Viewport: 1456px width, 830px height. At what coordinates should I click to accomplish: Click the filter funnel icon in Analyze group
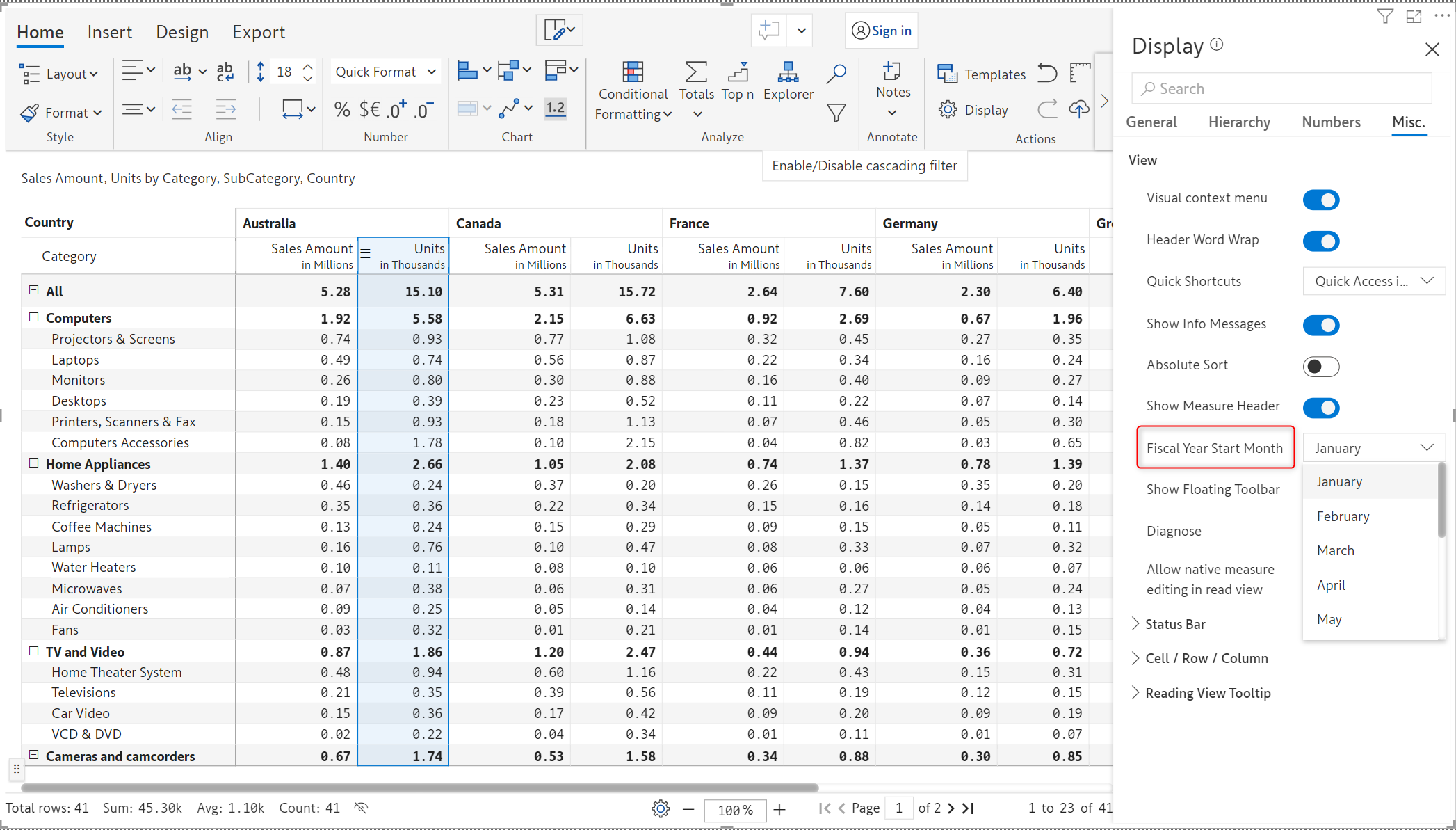tap(836, 112)
